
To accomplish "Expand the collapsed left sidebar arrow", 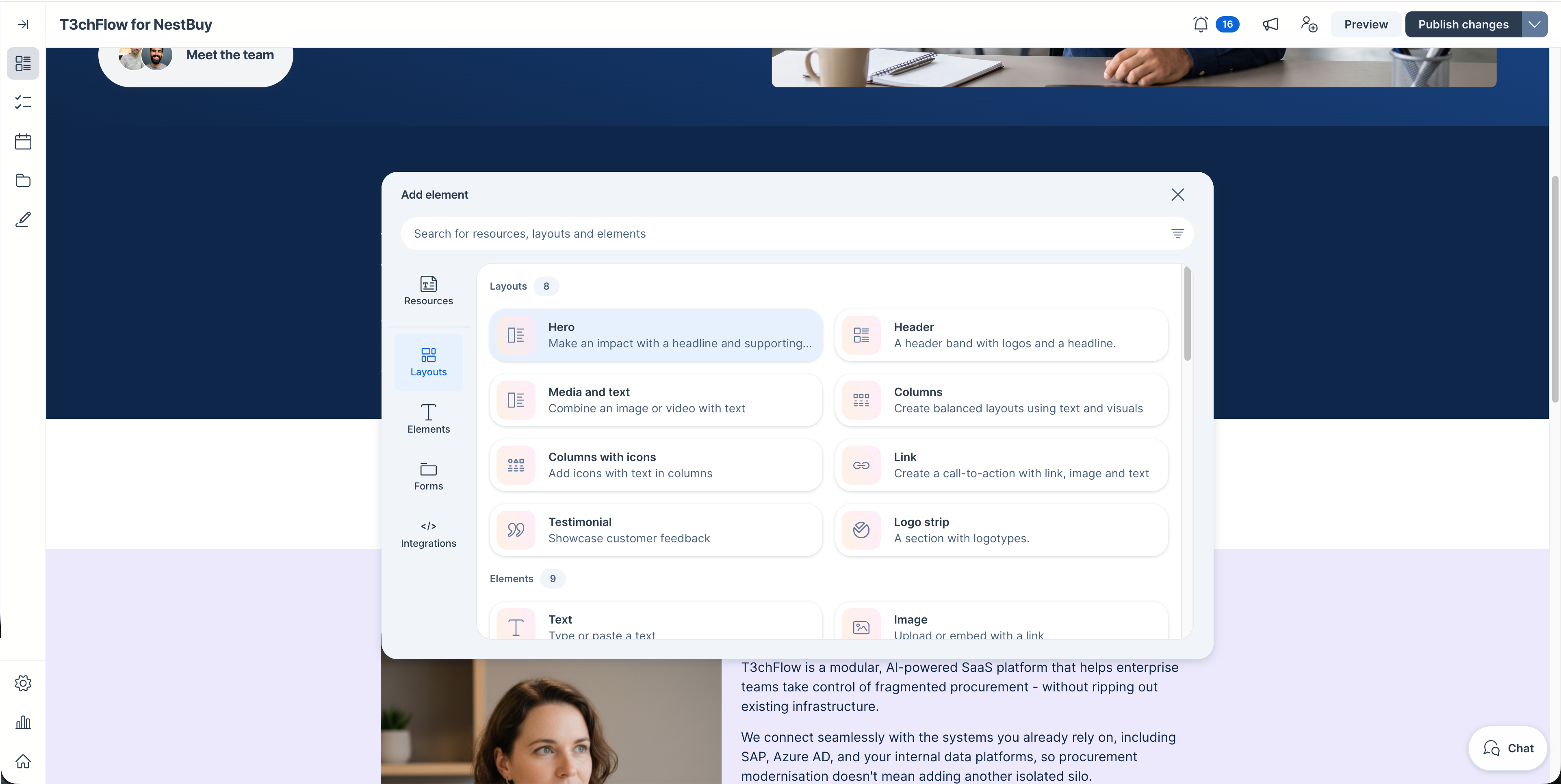I will coord(23,24).
